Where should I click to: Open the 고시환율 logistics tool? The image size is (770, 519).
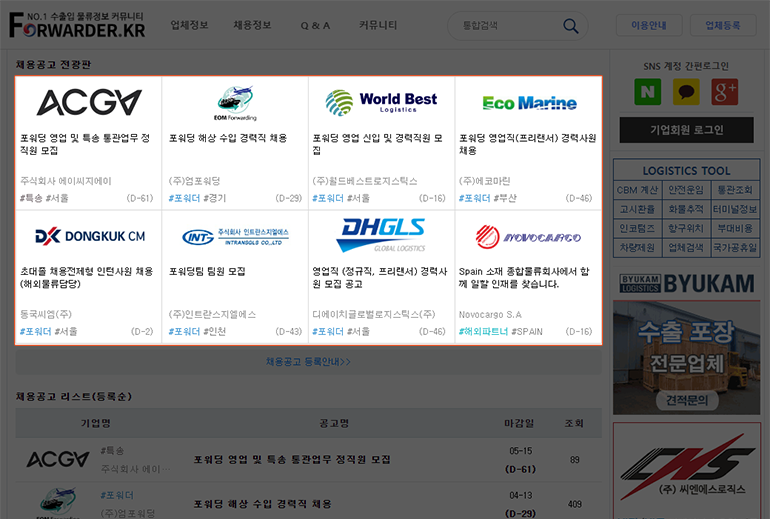pyautogui.click(x=637, y=209)
